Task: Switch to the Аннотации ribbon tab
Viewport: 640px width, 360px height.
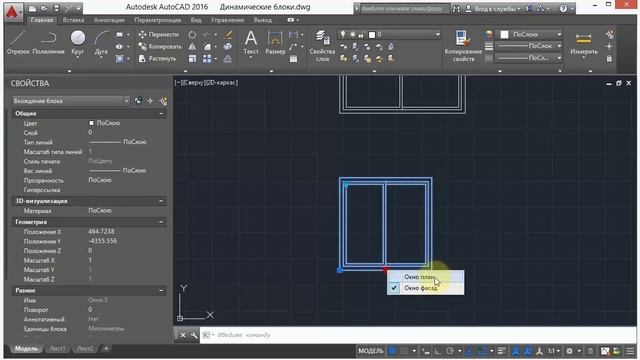Action: [109, 20]
